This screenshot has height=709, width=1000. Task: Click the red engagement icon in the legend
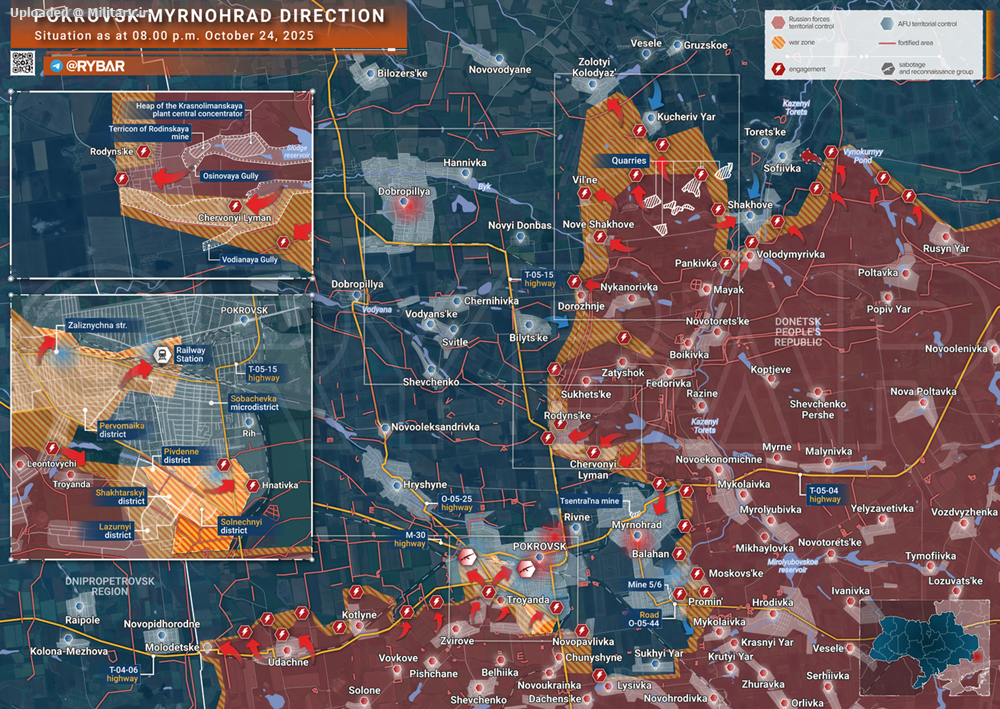(776, 69)
